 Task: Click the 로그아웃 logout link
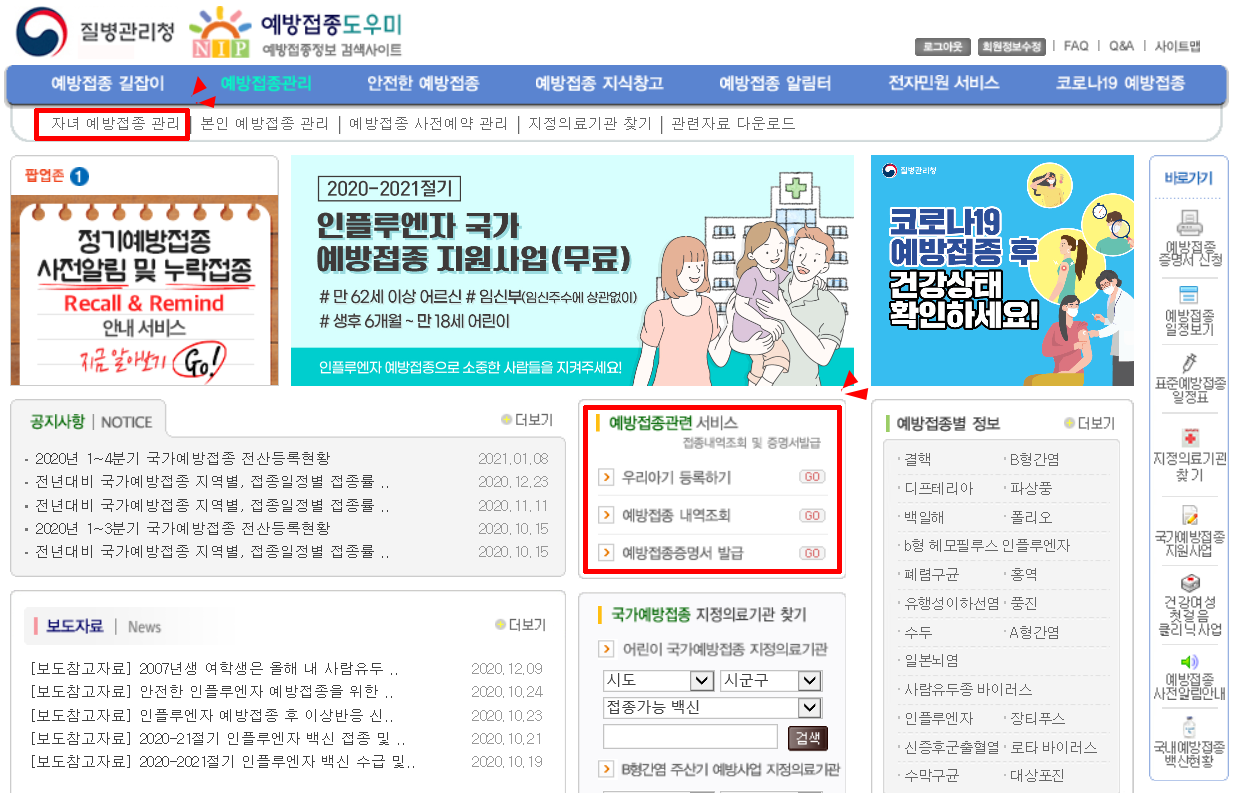[941, 46]
